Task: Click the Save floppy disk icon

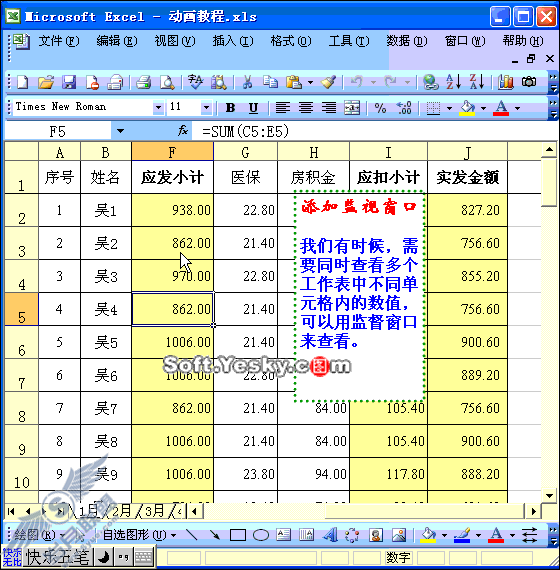Action: [68, 82]
